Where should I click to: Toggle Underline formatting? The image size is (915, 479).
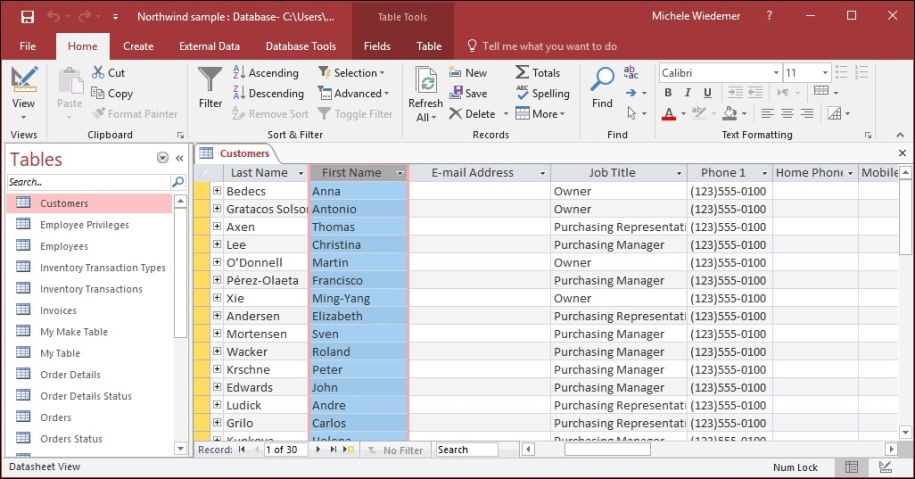[x=707, y=92]
